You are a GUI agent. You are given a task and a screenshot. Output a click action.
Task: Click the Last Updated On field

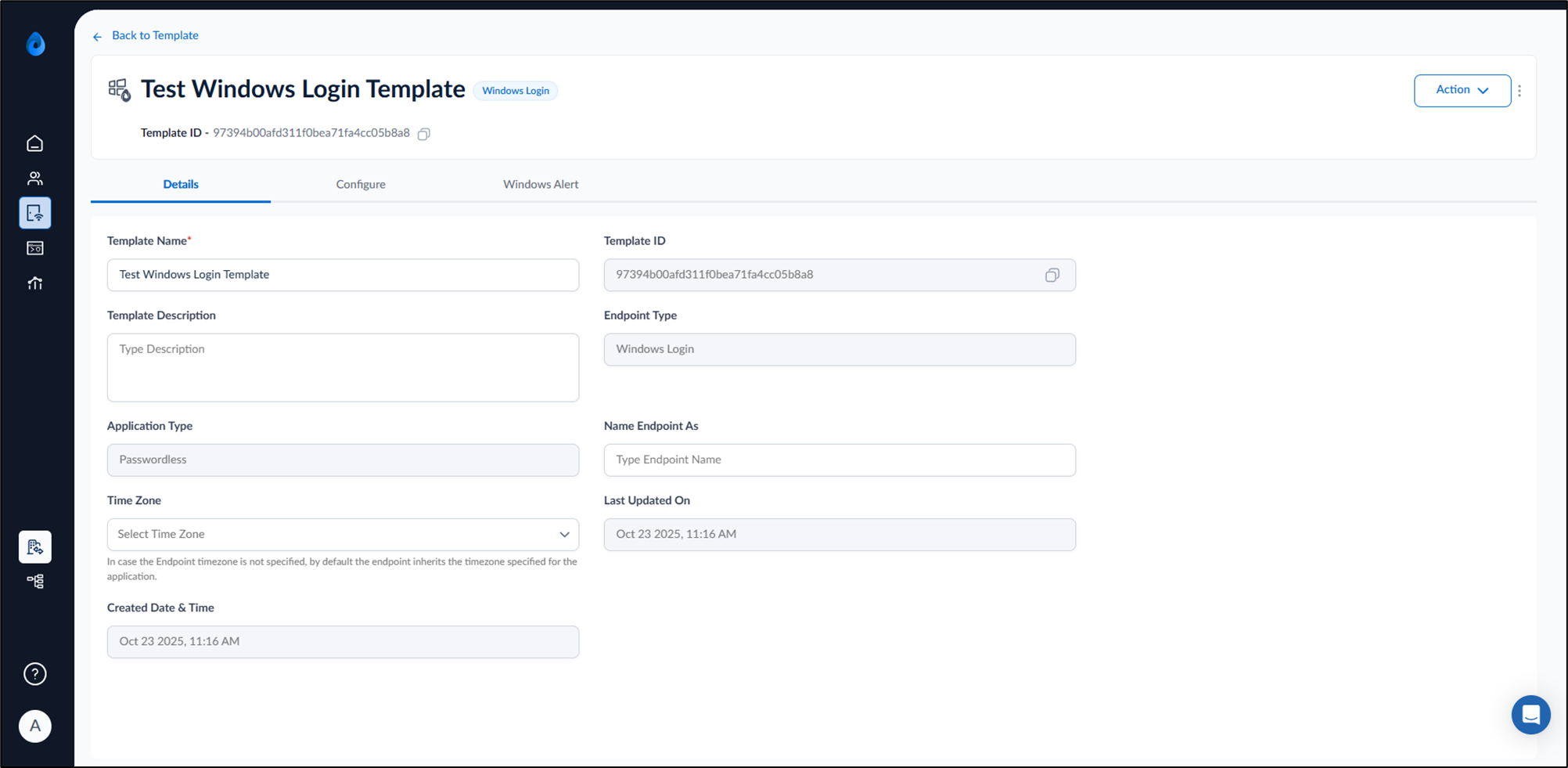840,535
